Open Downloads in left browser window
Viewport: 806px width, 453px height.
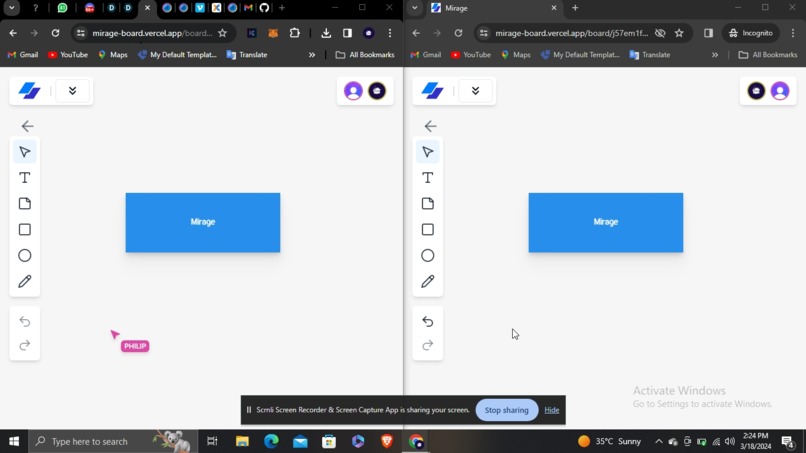coord(326,33)
